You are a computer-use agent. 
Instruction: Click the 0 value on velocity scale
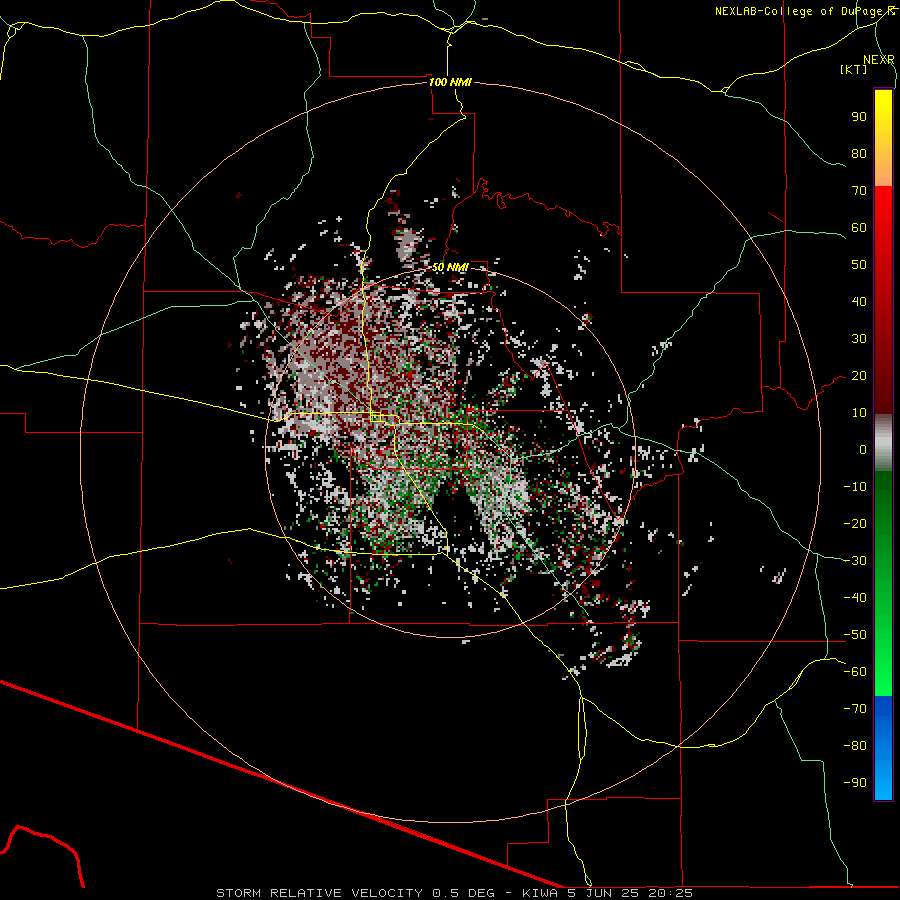[x=863, y=449]
